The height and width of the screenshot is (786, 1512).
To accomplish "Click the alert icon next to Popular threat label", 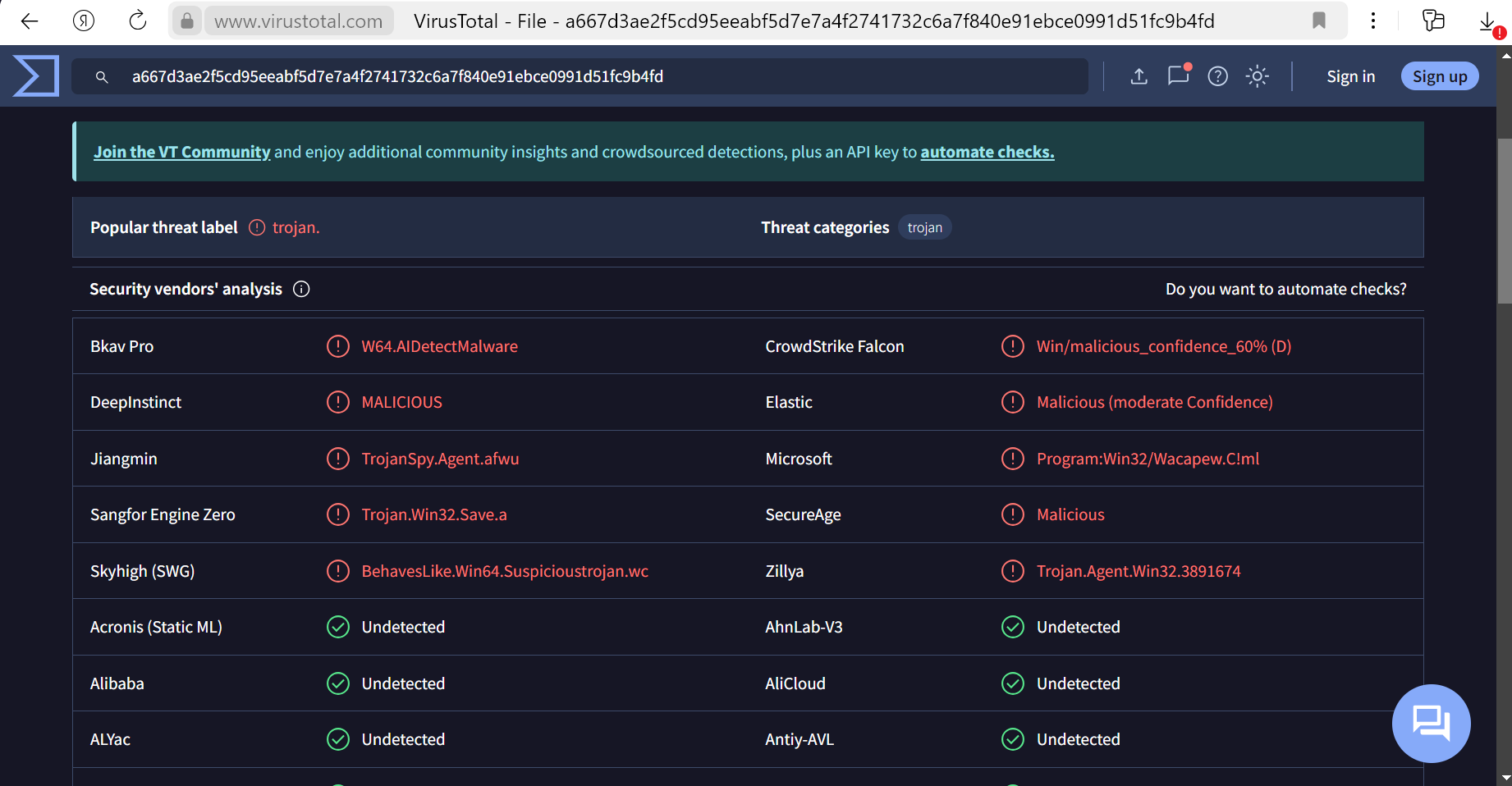I will (257, 227).
